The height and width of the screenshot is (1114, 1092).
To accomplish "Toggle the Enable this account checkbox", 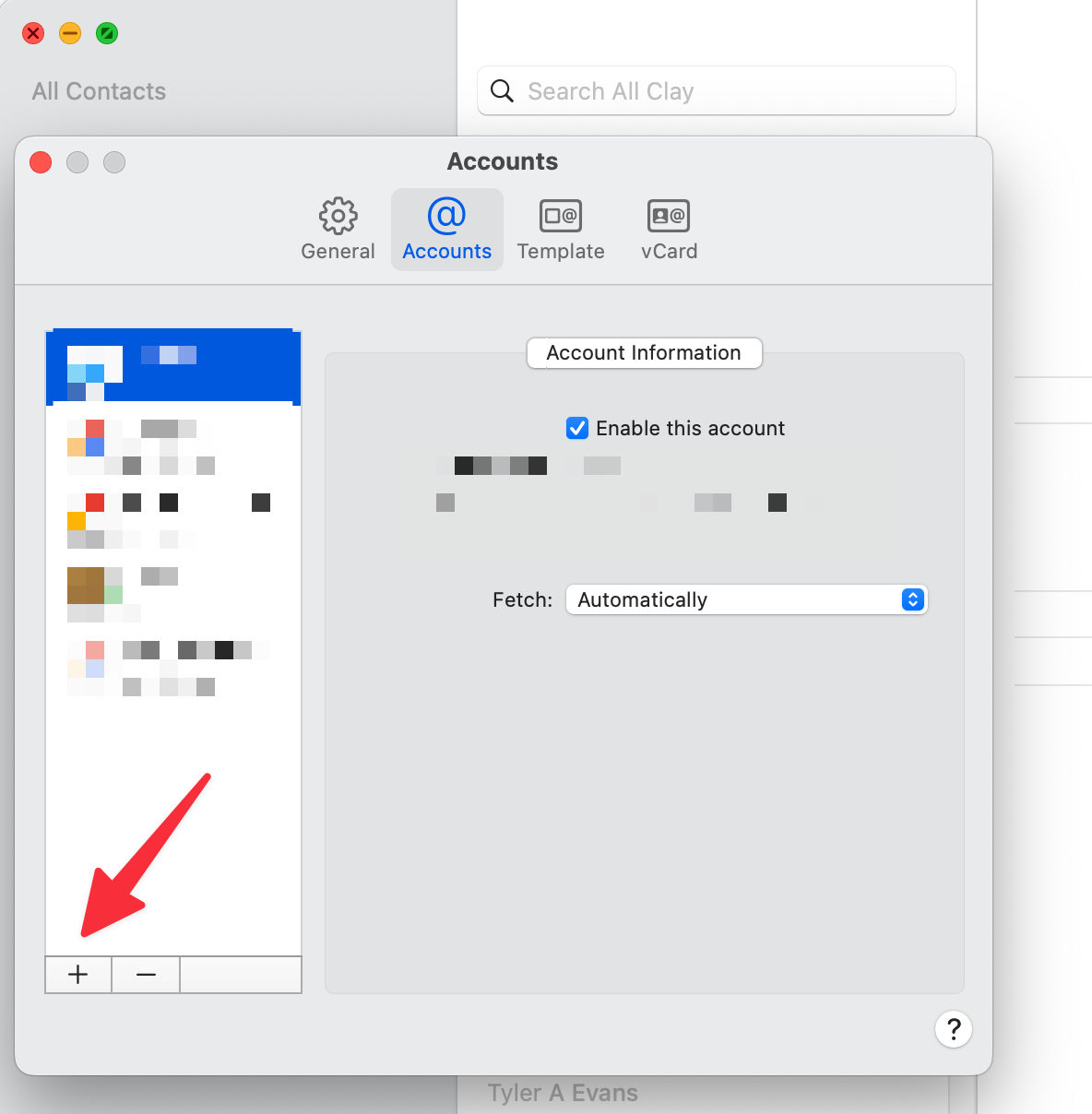I will [577, 428].
